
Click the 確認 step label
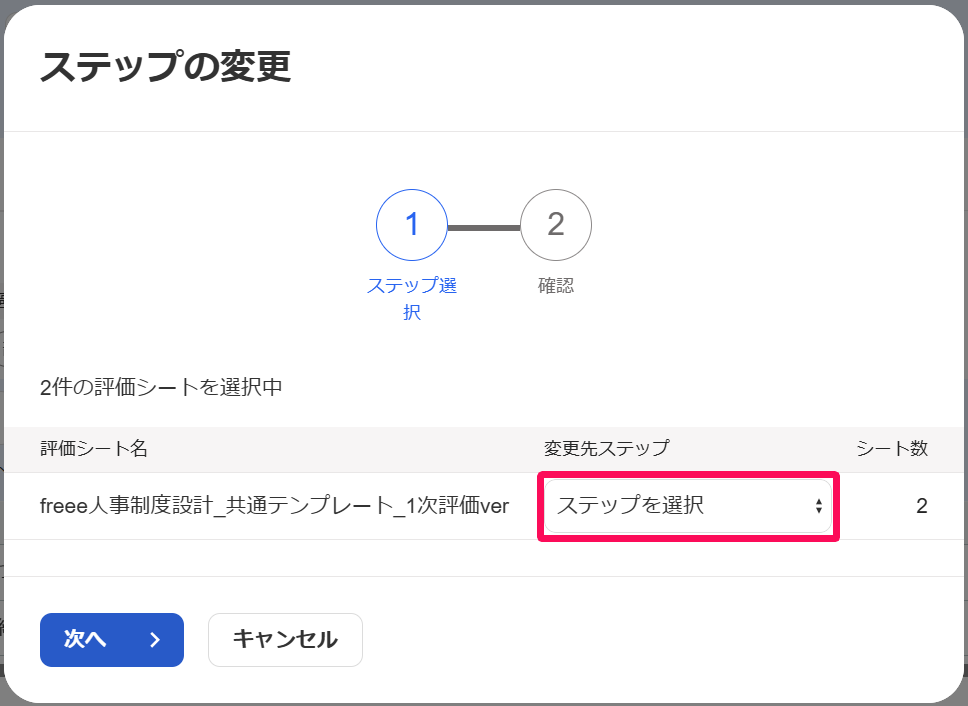[x=556, y=286]
